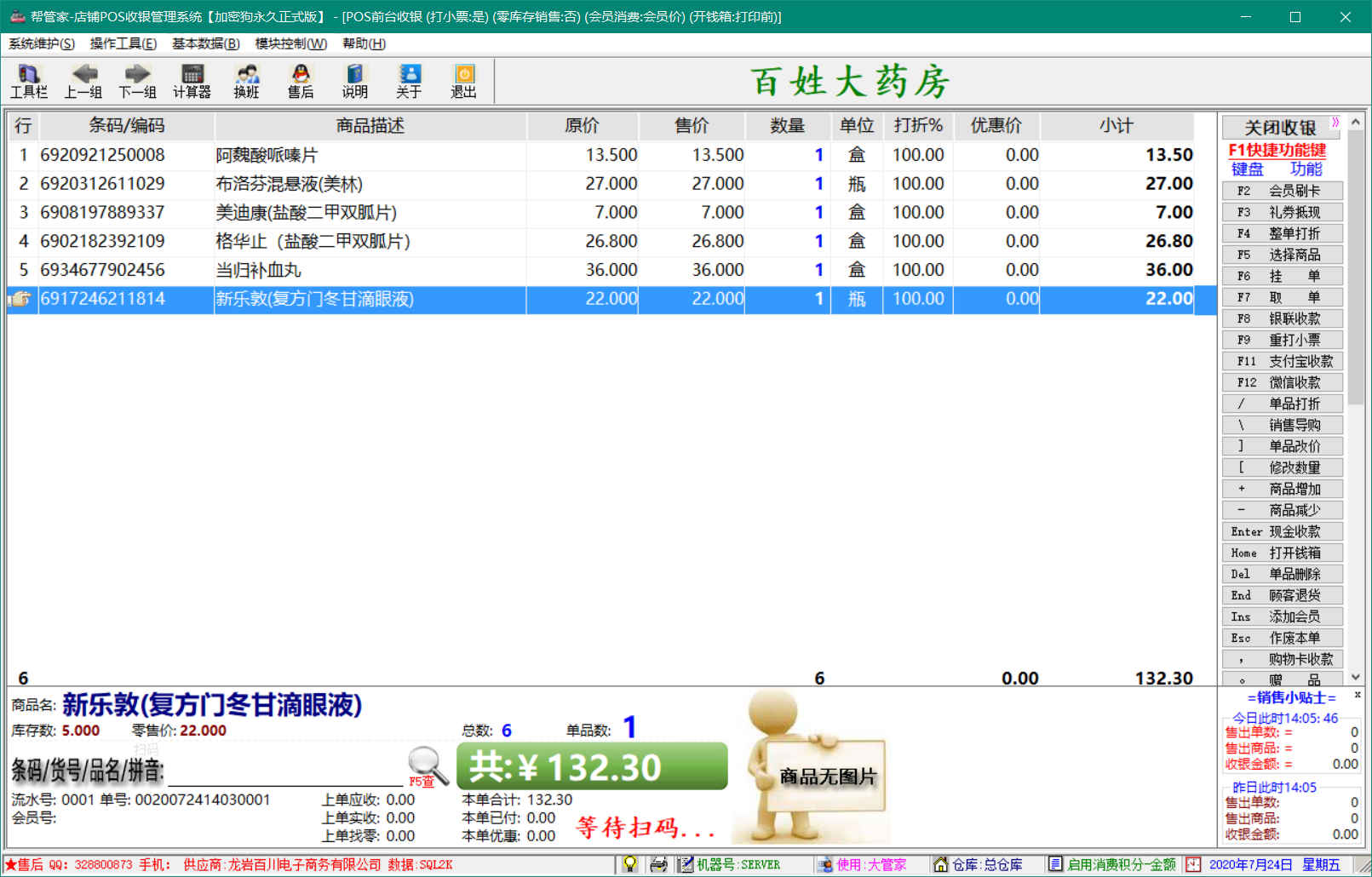Click the lightbulb icon in status bar
1372x877 pixels.
(630, 864)
